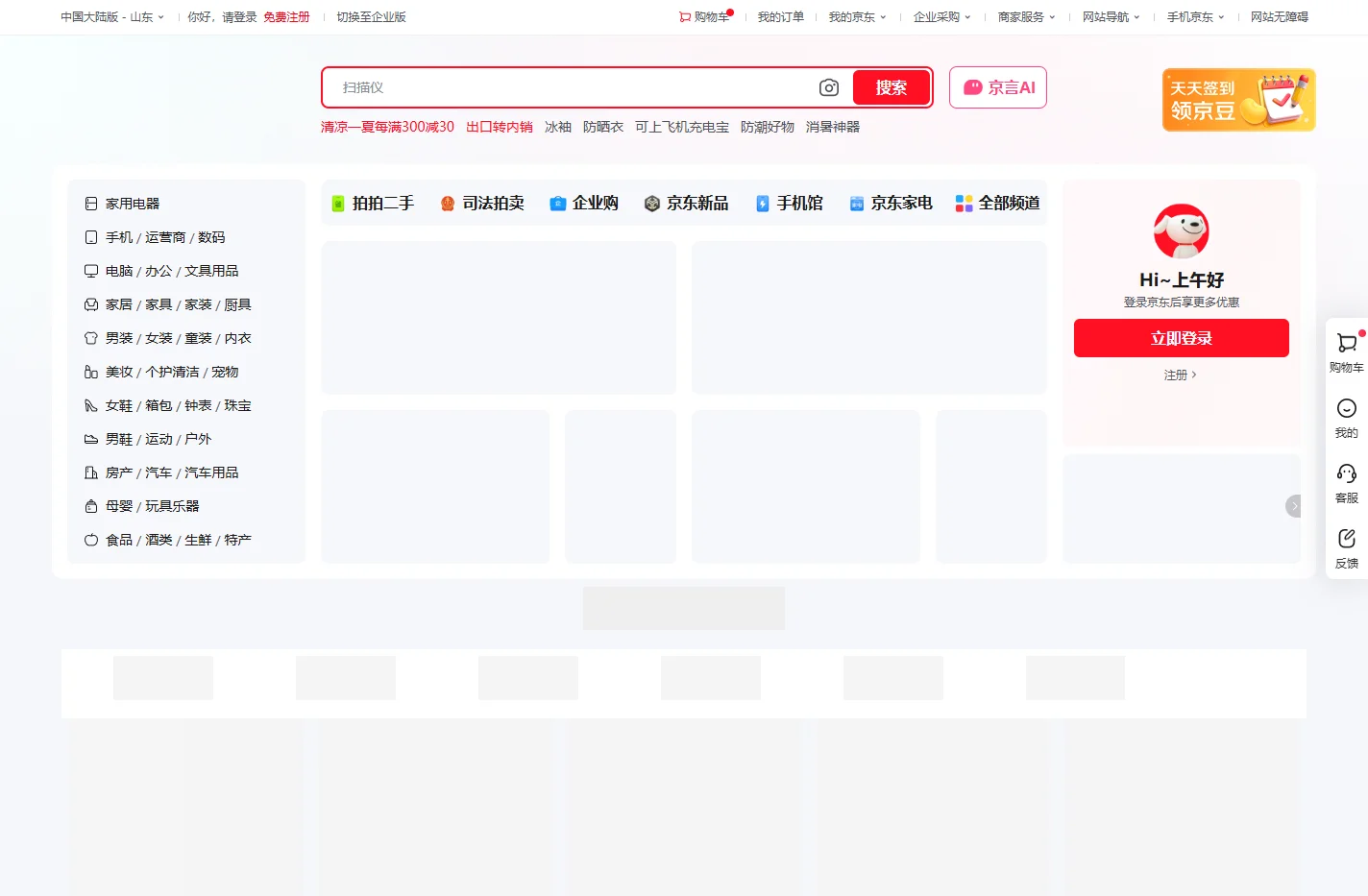Screen dimensions: 1368x896
Task: Open 运营商 category link
Action: pos(165,237)
